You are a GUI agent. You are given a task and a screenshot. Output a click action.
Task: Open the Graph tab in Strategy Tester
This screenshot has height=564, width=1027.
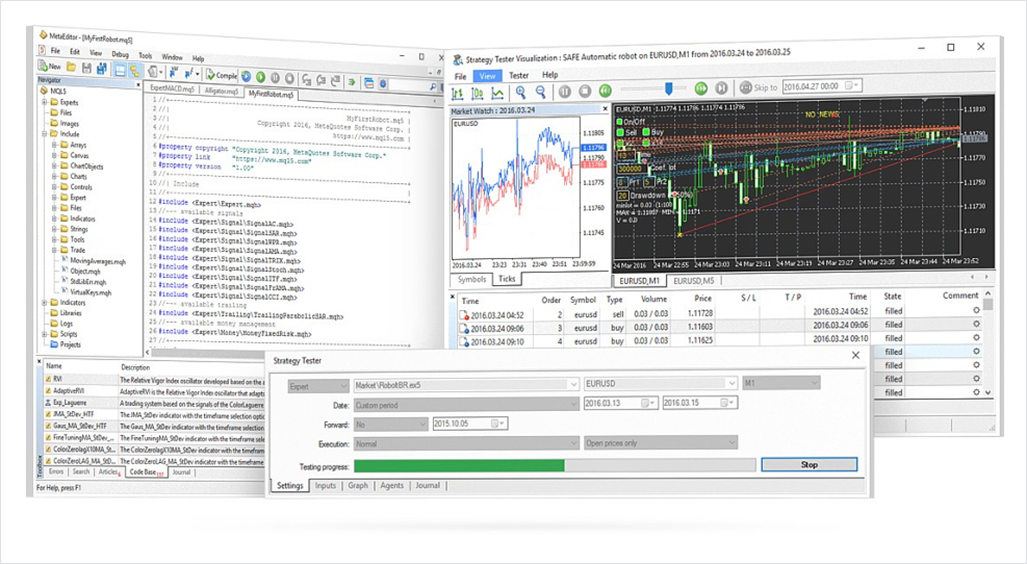pos(358,485)
